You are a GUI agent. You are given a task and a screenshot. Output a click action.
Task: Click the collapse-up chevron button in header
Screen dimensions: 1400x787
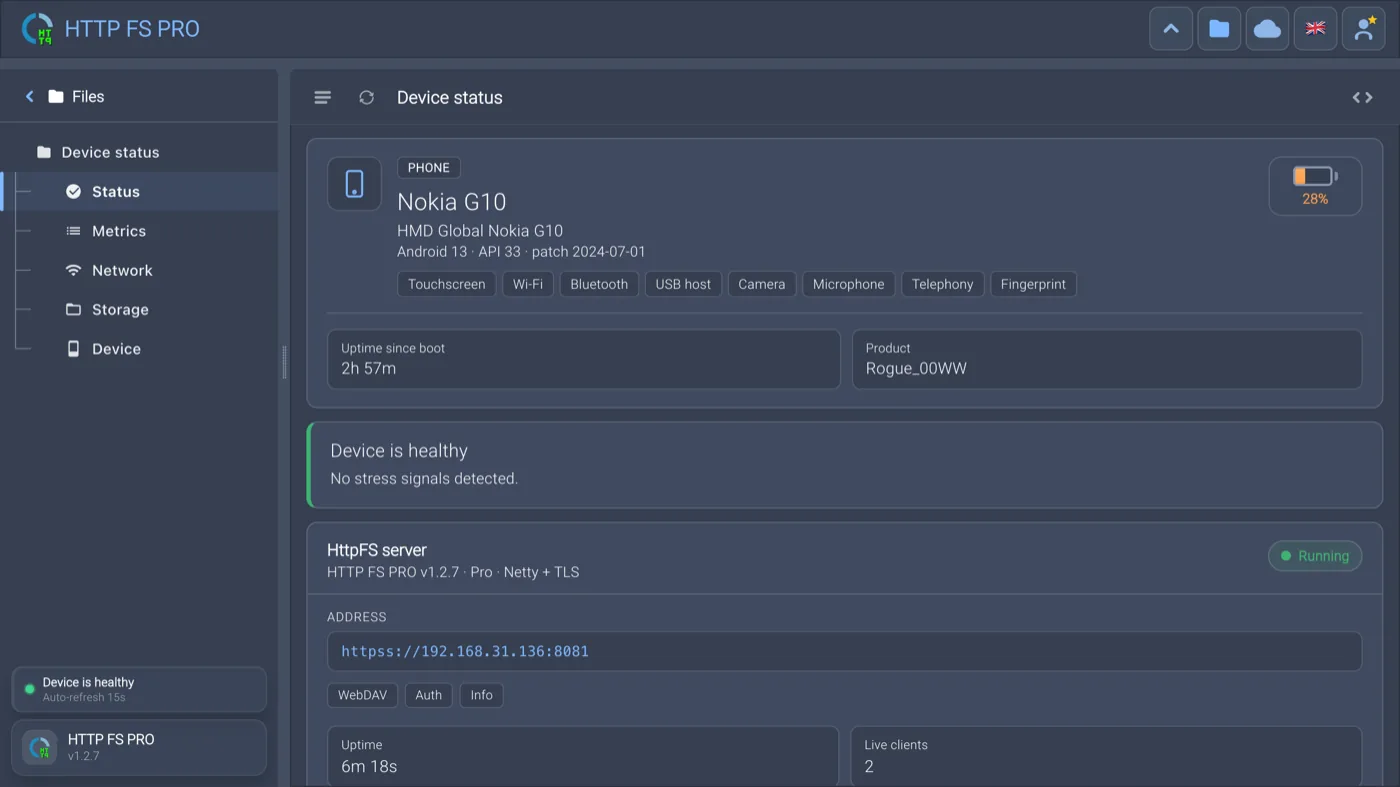(1171, 29)
